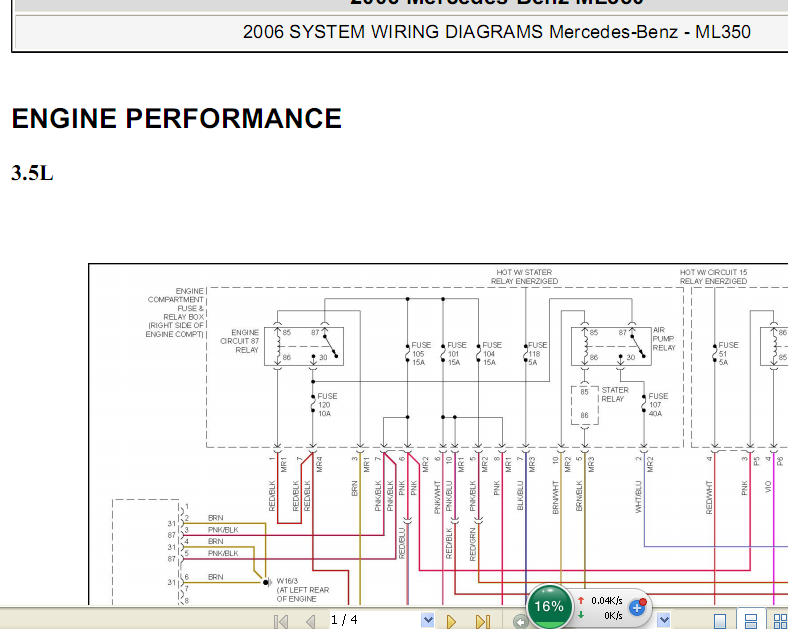This screenshot has height=629, width=788.
Task: Click the RED/BLU wire label
Action: coord(402,543)
